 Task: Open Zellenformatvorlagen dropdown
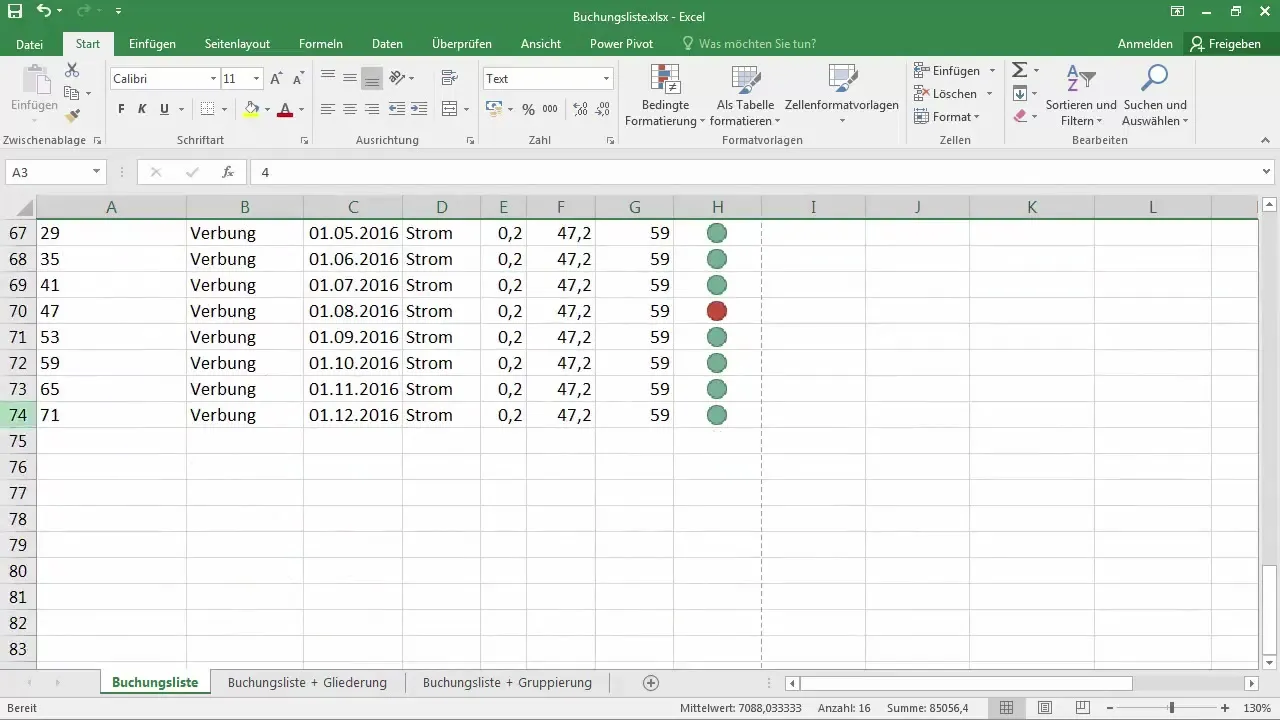[x=841, y=96]
